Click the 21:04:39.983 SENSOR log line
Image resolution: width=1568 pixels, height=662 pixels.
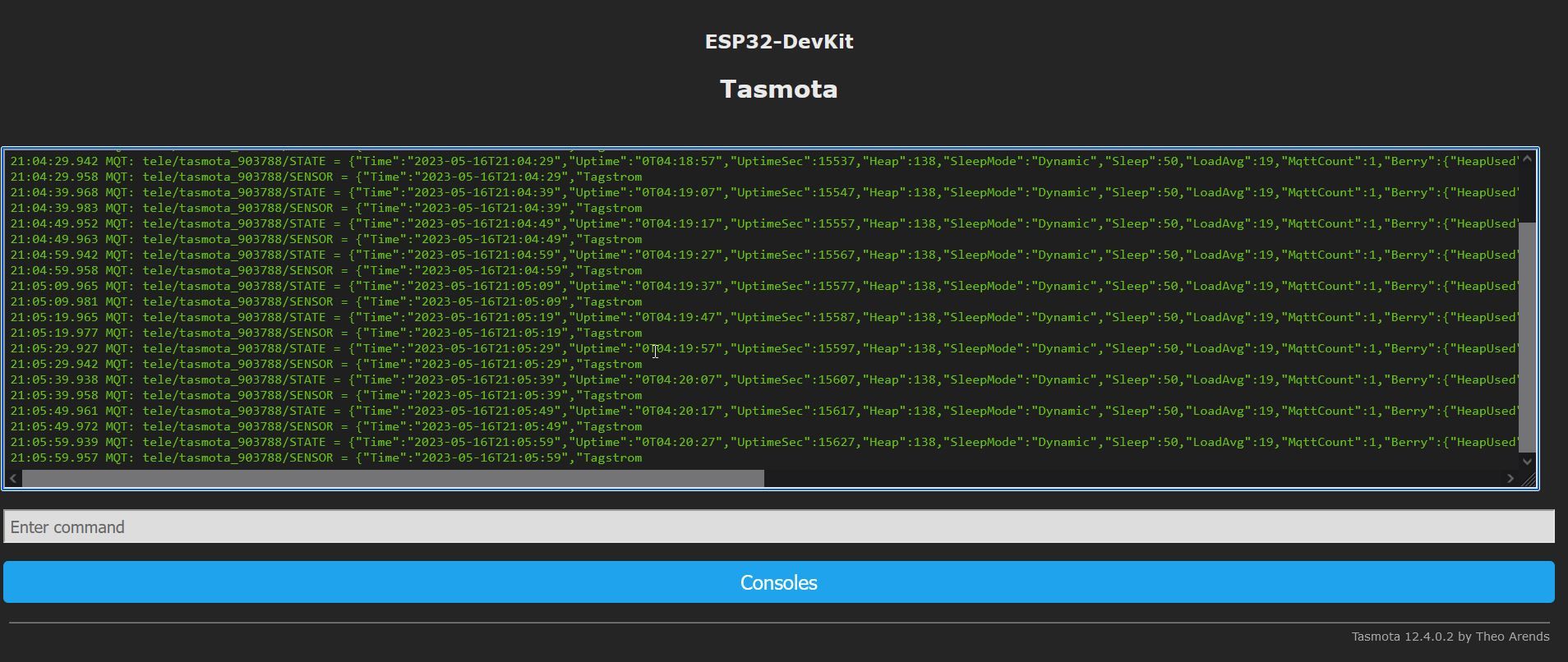(x=326, y=208)
